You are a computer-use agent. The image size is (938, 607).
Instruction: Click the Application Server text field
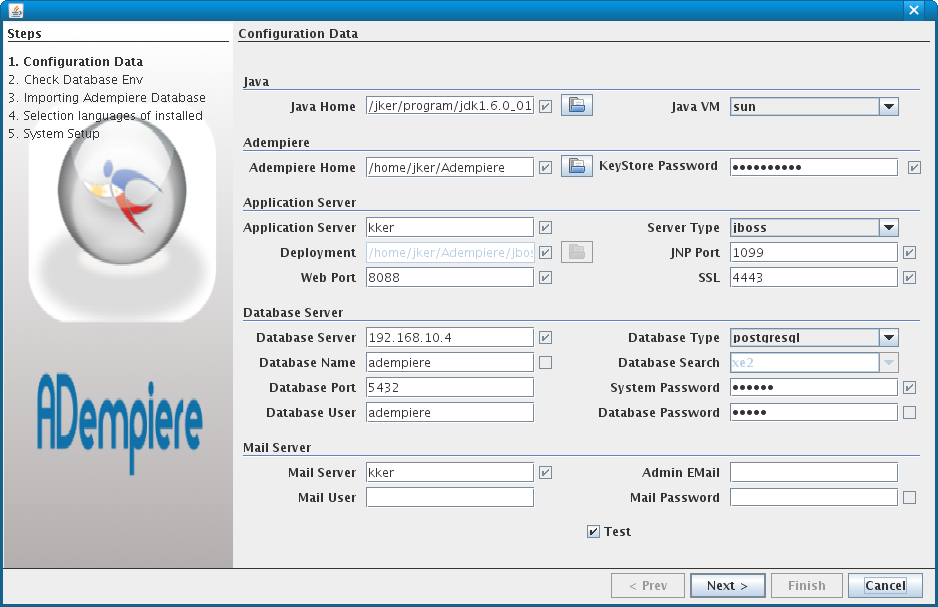tap(450, 227)
